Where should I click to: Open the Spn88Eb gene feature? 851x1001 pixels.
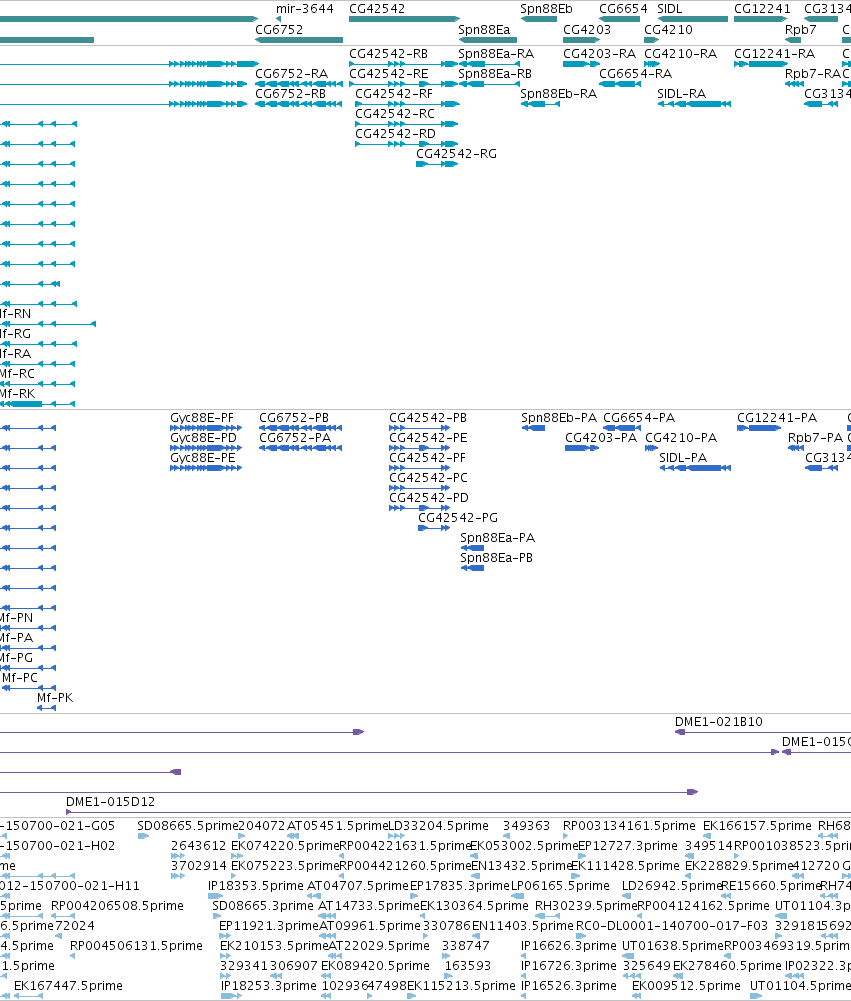click(x=539, y=19)
